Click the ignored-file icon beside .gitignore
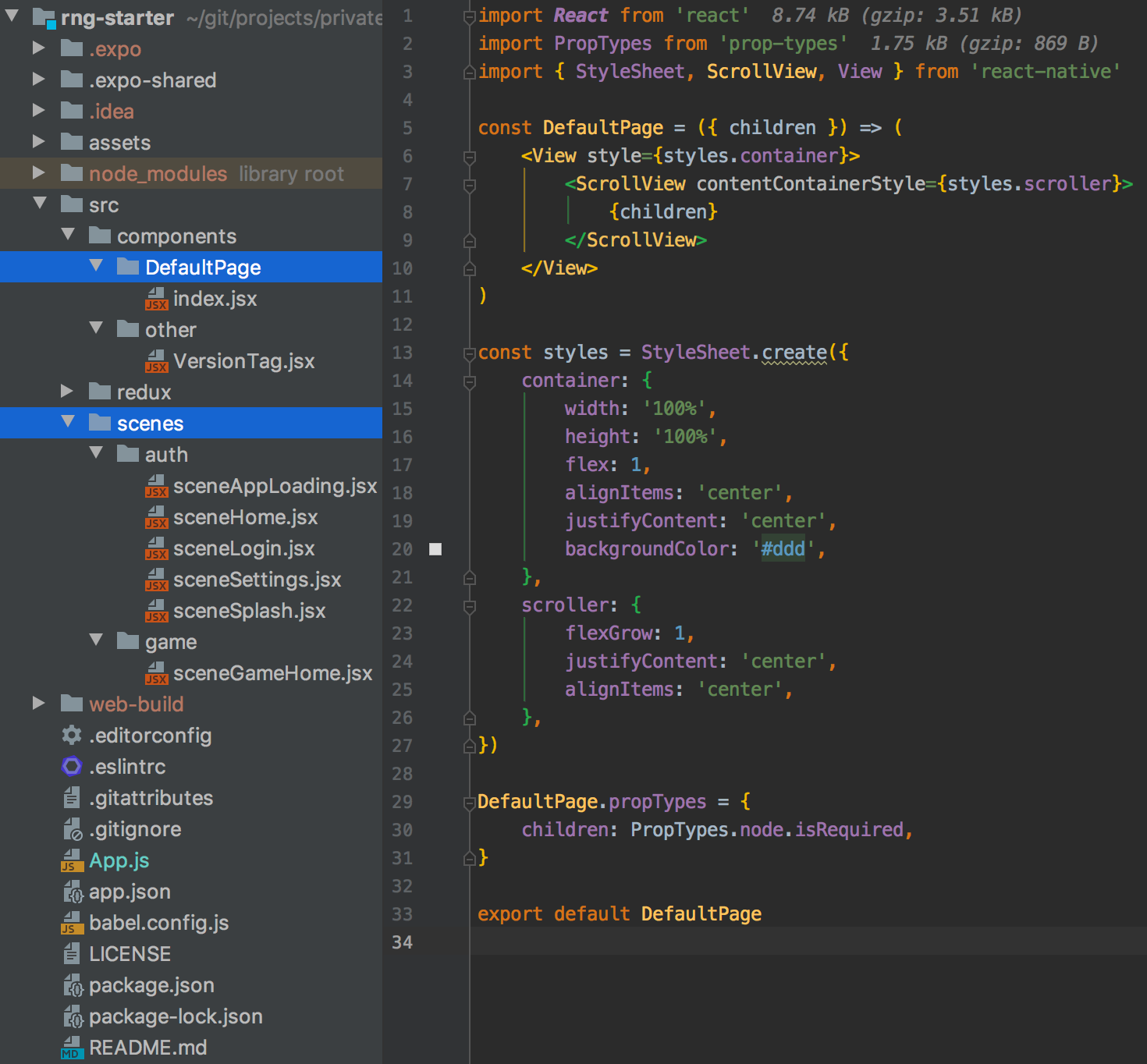The image size is (1147, 1064). coord(73,828)
